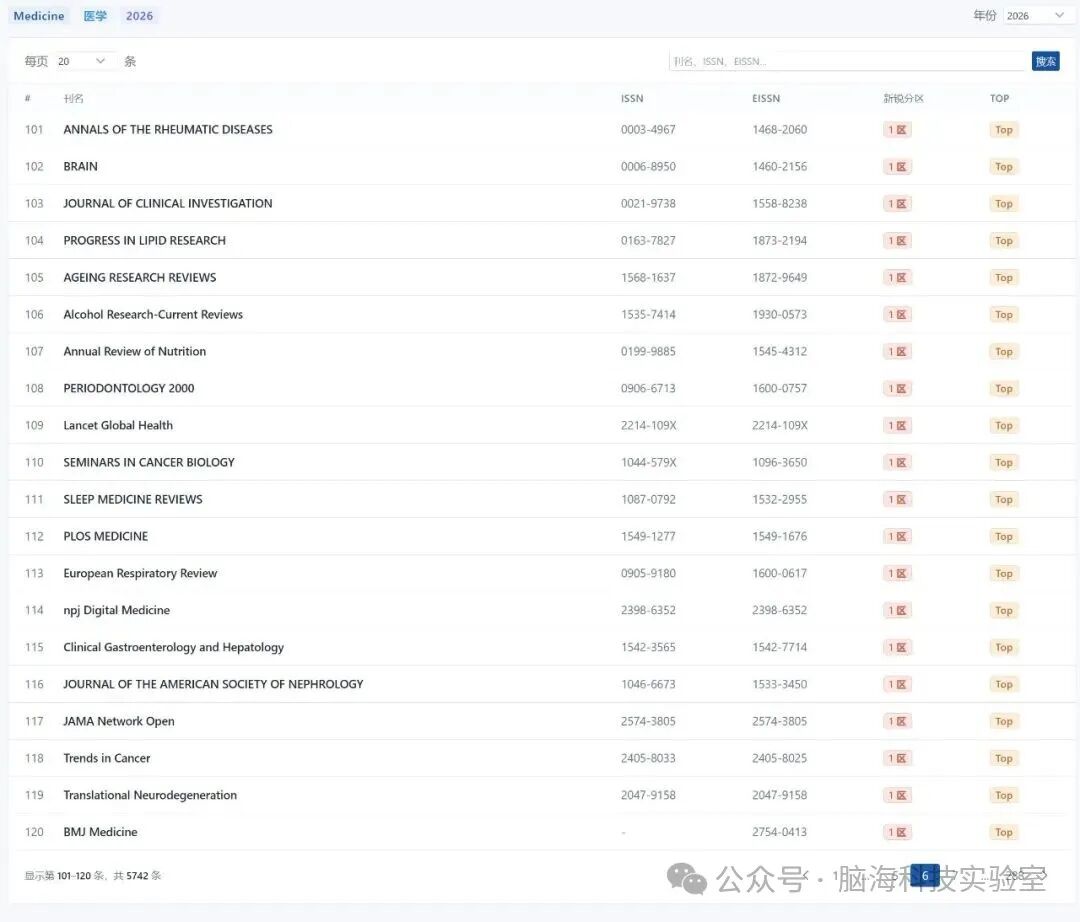Select SLEEP MEDICINE REVIEWS journal name

point(133,499)
